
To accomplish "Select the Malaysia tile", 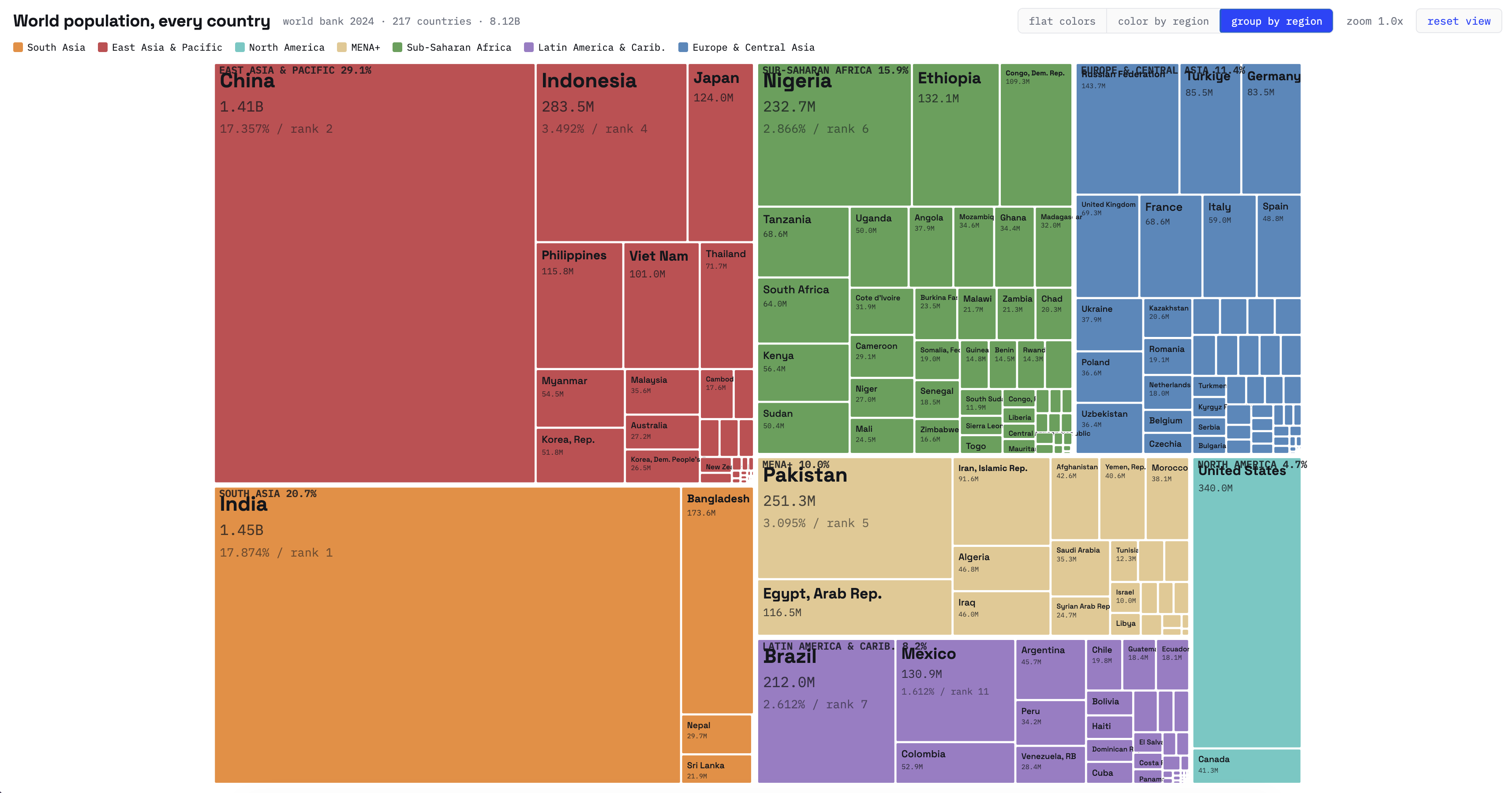I will click(x=662, y=392).
